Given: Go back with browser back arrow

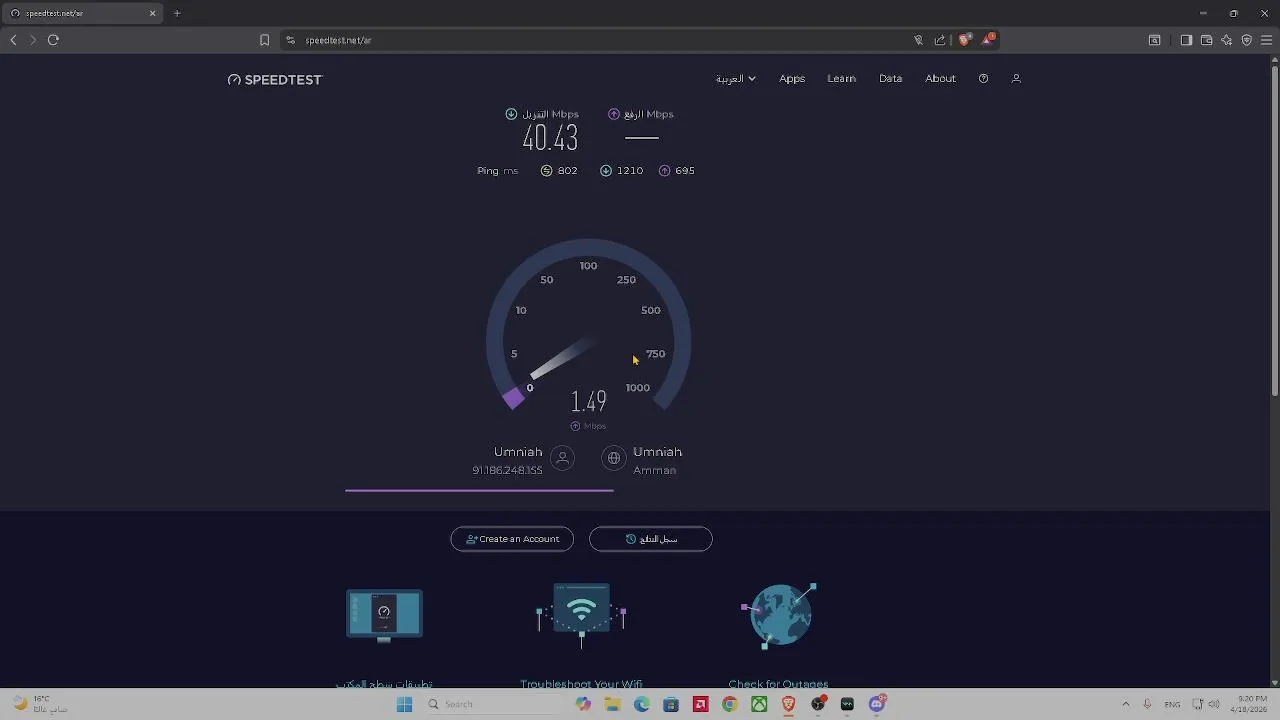Looking at the screenshot, I should point(13,40).
